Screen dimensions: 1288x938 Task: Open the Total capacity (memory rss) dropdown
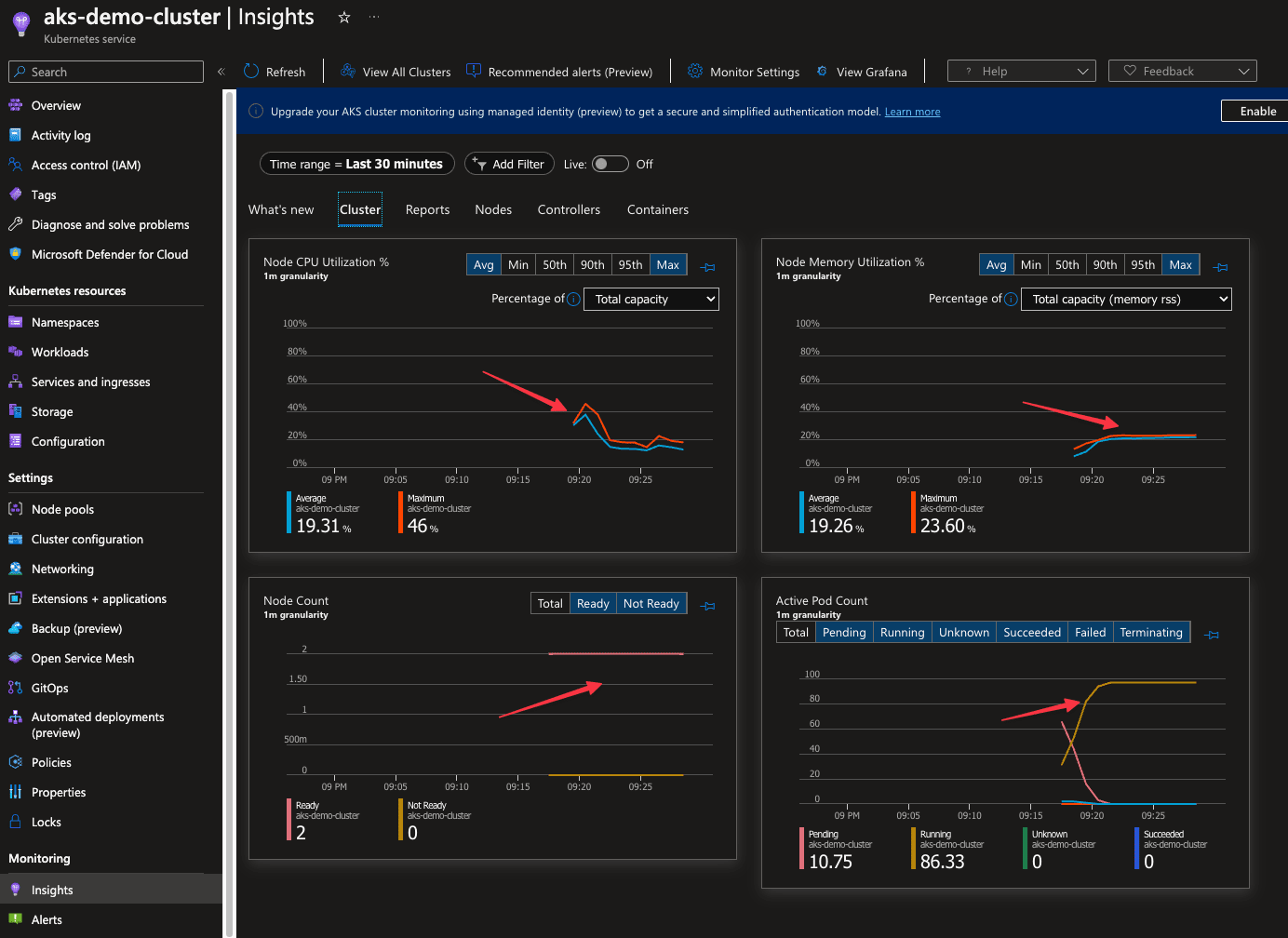coord(1126,299)
